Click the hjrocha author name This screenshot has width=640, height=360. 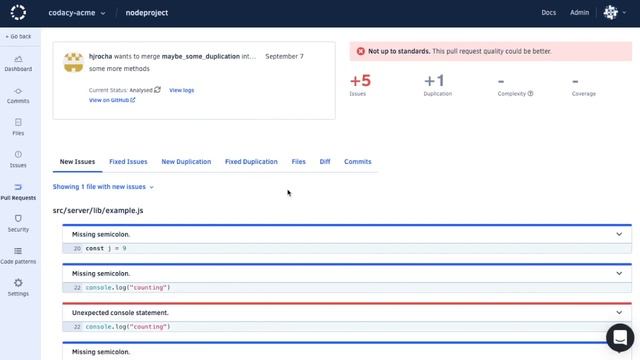(x=100, y=56)
